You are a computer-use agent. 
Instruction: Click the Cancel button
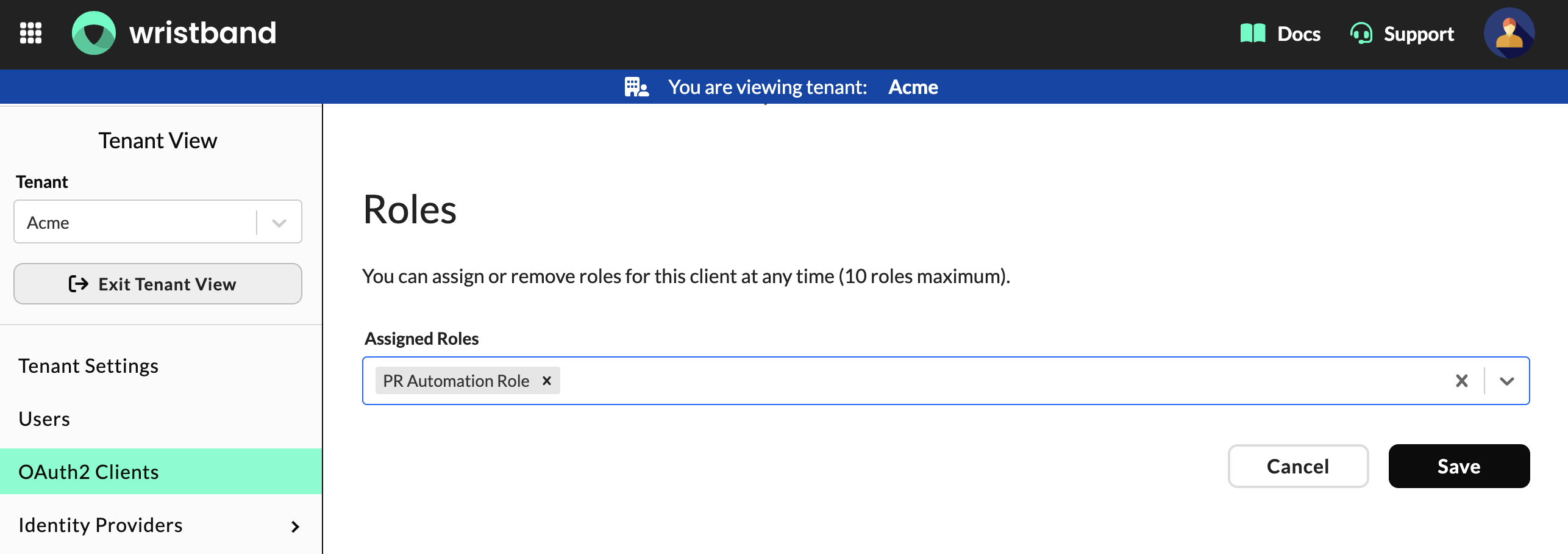pos(1298,466)
